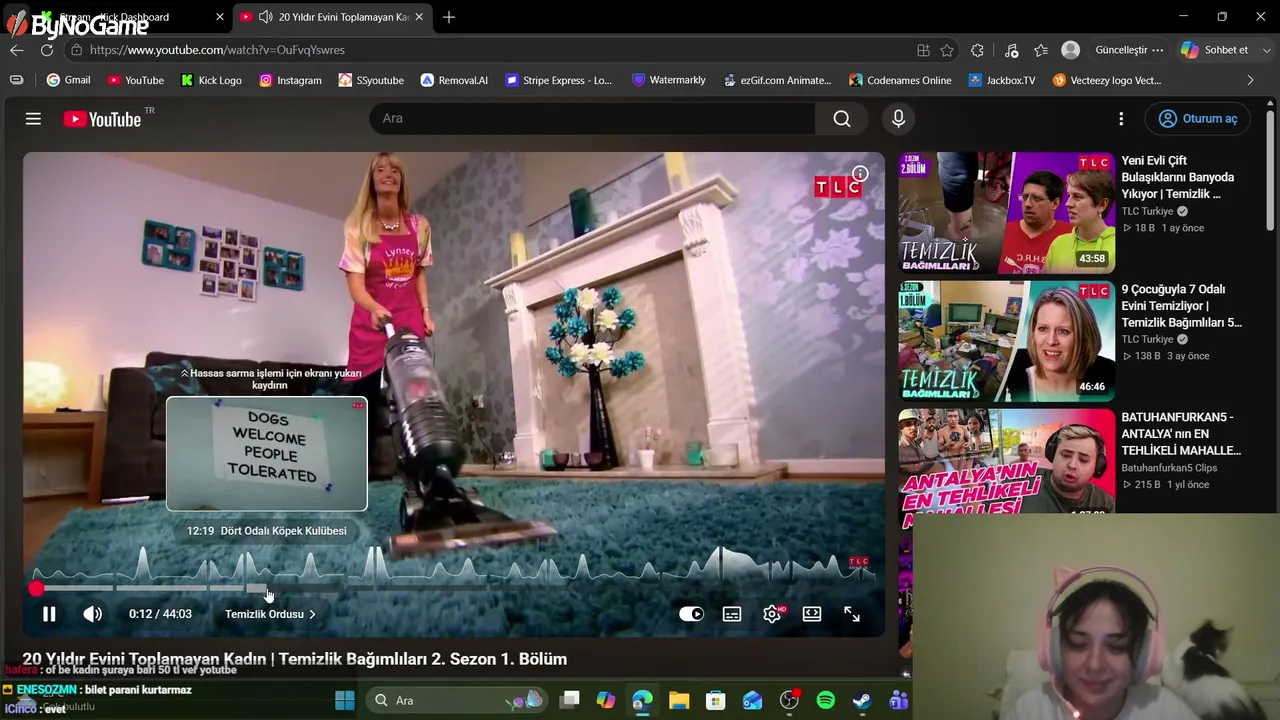Screen dimensions: 1280x720
Task: Mute the video using the speaker icon
Action: tap(92, 614)
